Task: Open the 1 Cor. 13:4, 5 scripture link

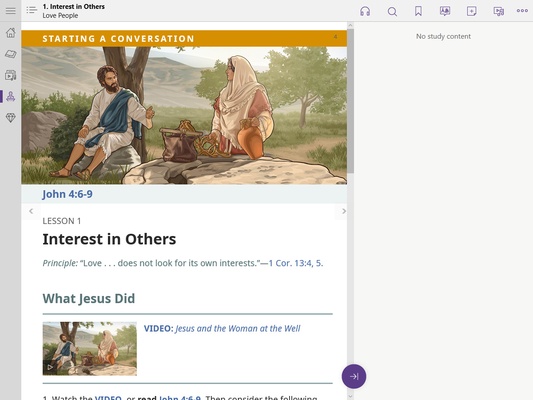Action: point(296,263)
